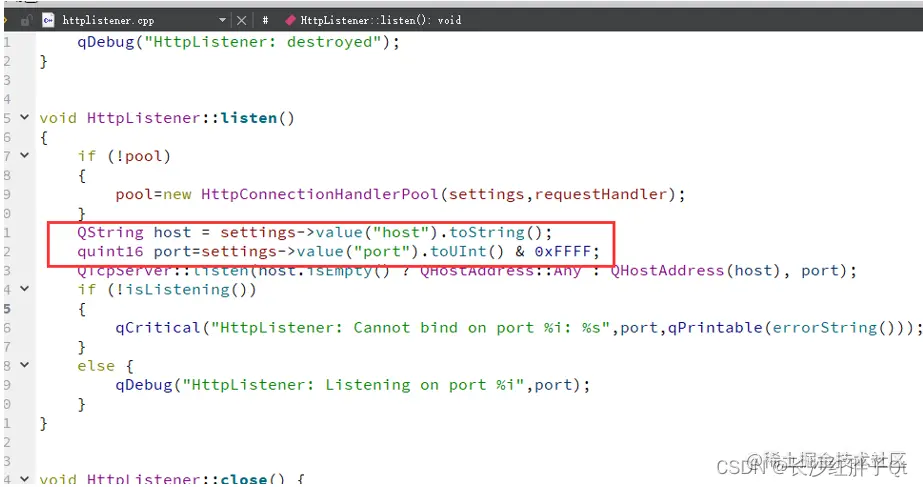Click on 'QHostAddress::Any' in the listen call
The width and height of the screenshot is (923, 487).
click(x=500, y=271)
